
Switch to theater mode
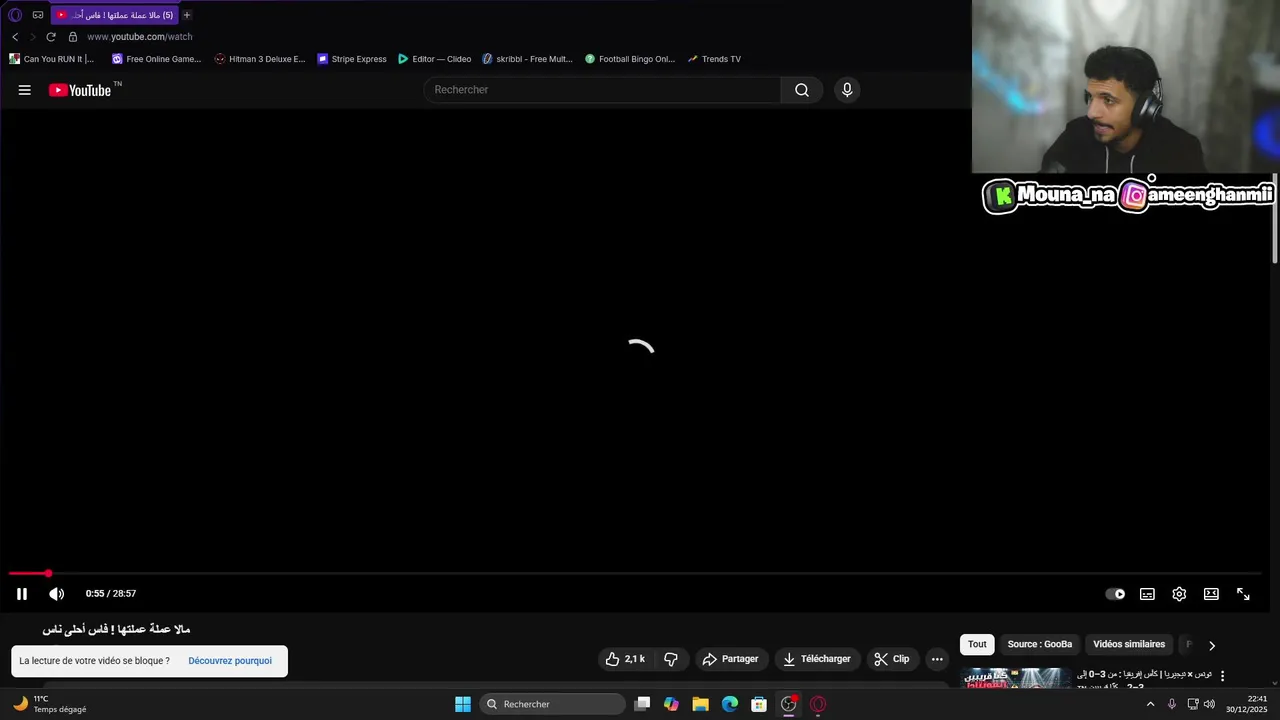tap(1211, 594)
